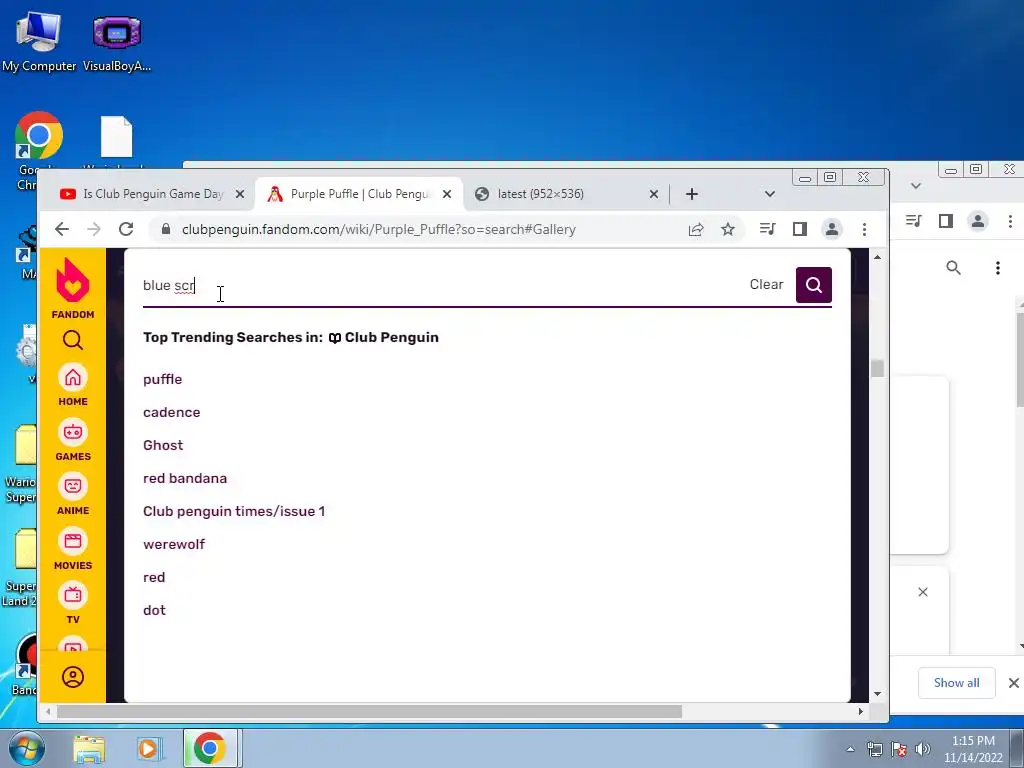The image size is (1024, 768).
Task: Click the Action Center flag icon in tray
Action: pos(899,749)
